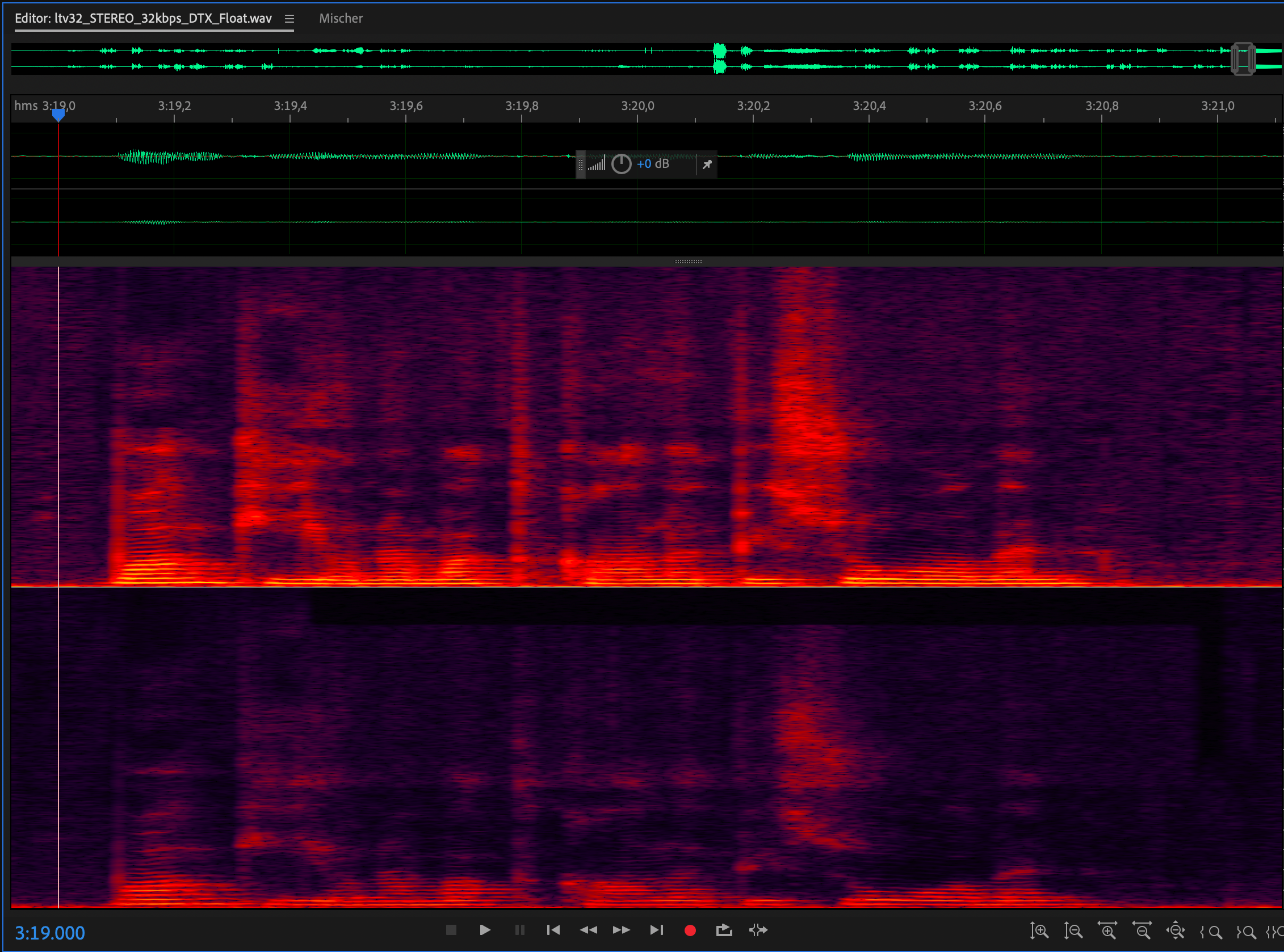The width and height of the screenshot is (1284, 952).
Task: Switch to the Mischer tab
Action: [341, 19]
